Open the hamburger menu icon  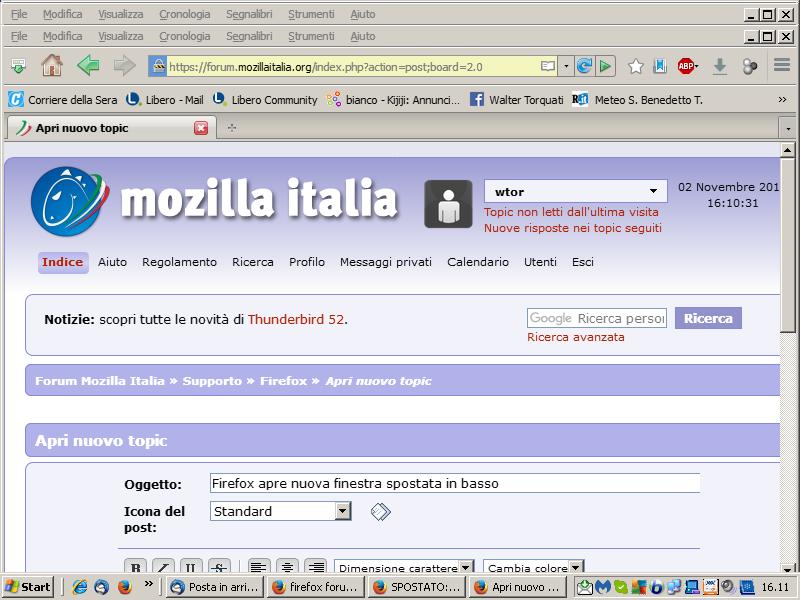click(782, 65)
